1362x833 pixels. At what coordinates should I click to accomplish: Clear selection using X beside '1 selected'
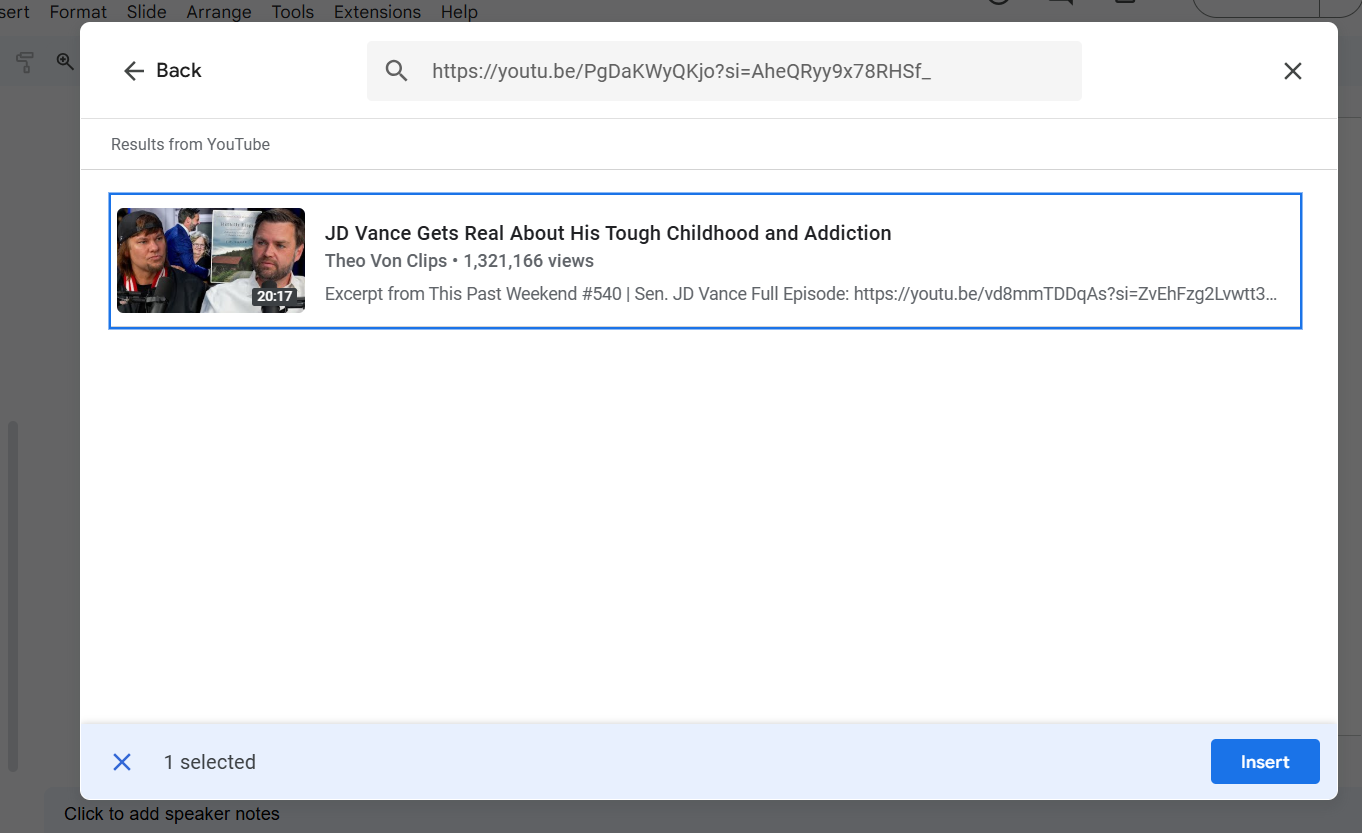(x=122, y=762)
